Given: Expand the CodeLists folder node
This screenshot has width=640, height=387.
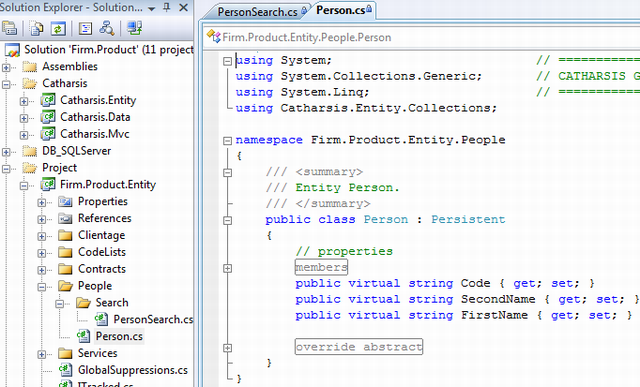Looking at the screenshot, I should (42, 254).
